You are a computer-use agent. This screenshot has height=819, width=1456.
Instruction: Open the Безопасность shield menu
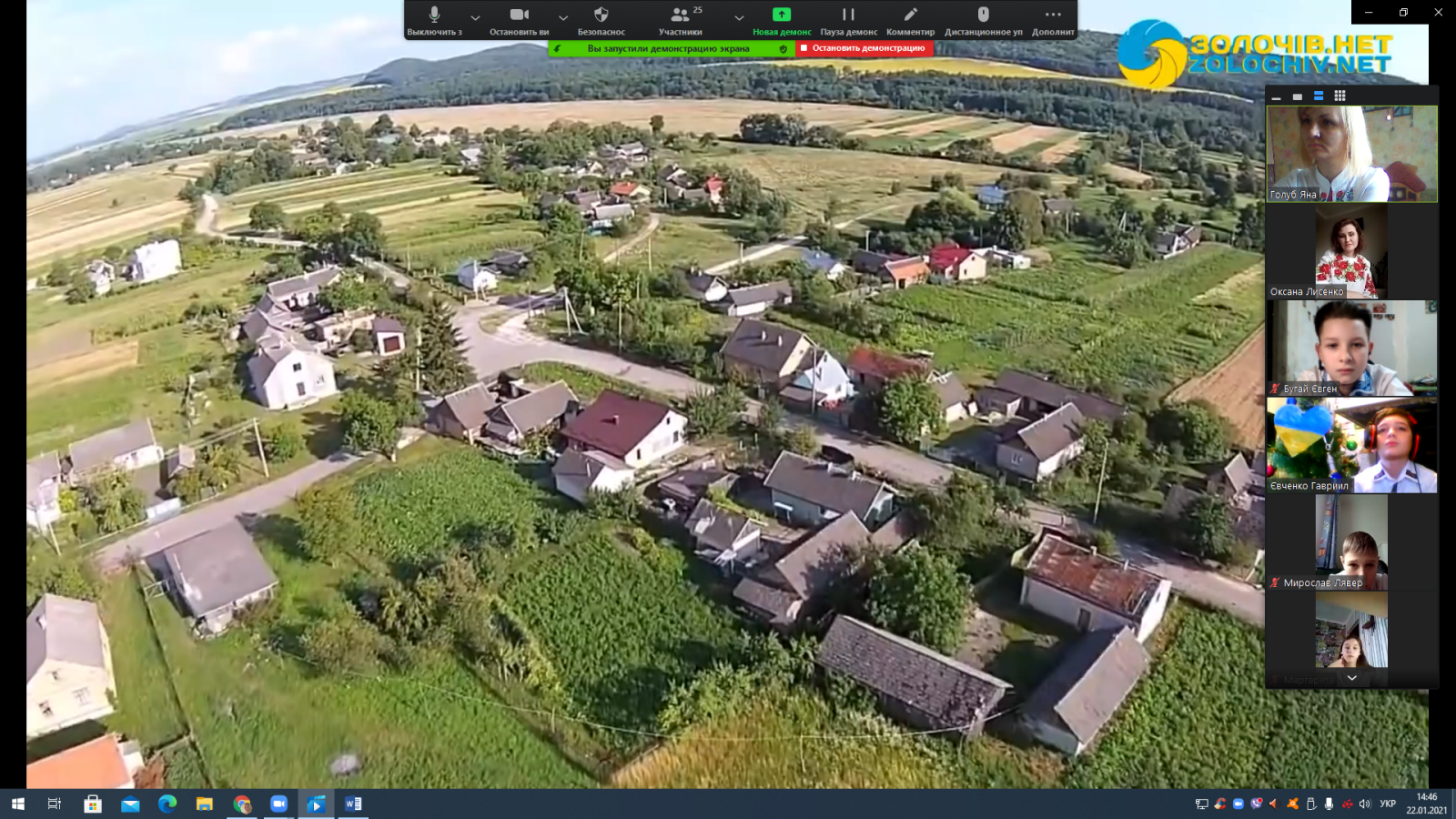601,20
